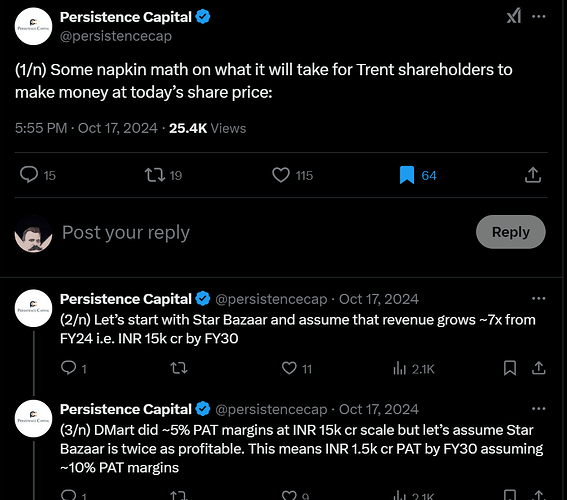Share the (2/n) Star Bazaar tweet
This screenshot has height=500, width=567.
point(538,368)
